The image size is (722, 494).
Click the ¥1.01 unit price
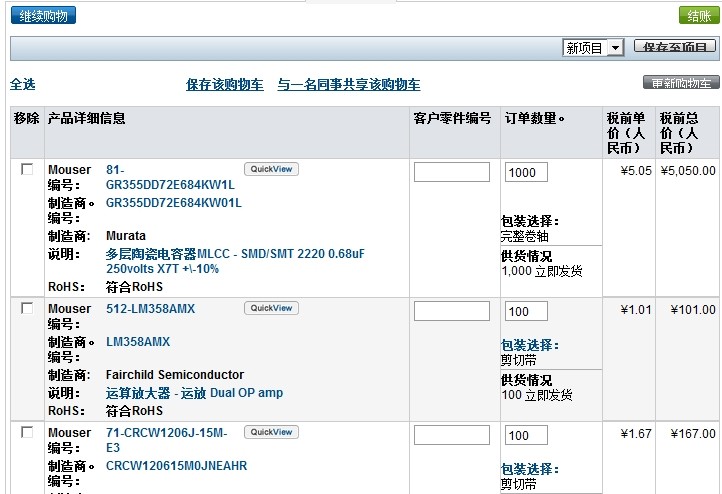point(636,309)
